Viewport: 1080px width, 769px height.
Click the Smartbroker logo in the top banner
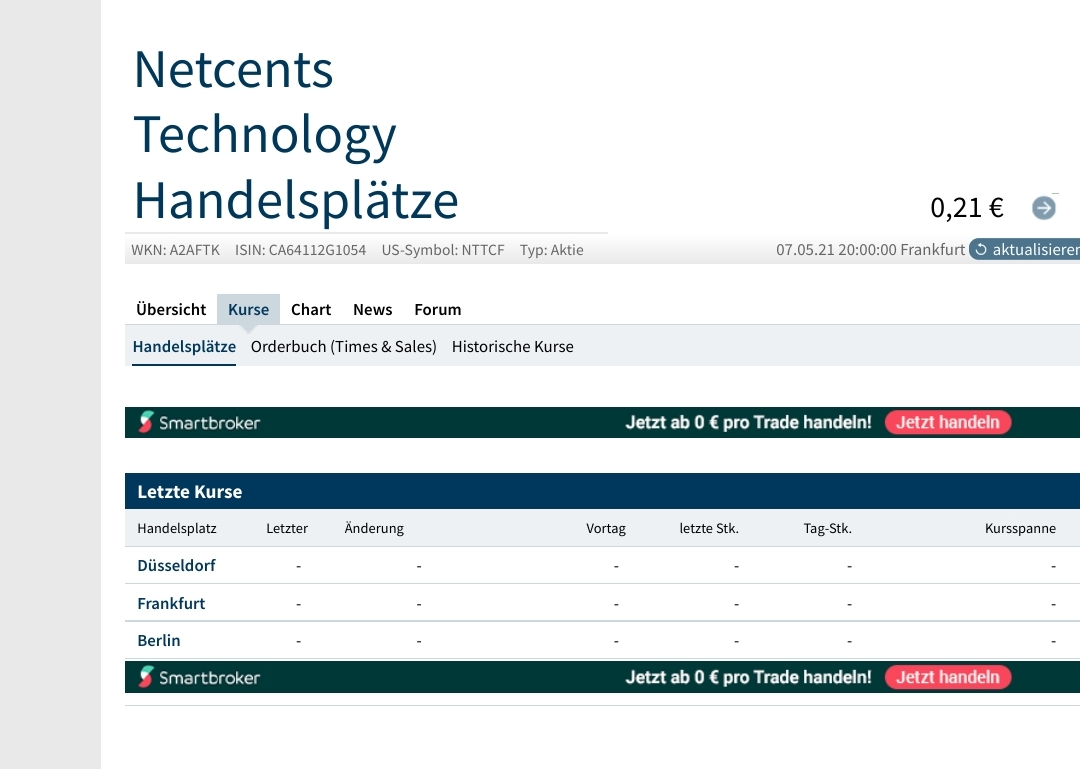click(200, 422)
